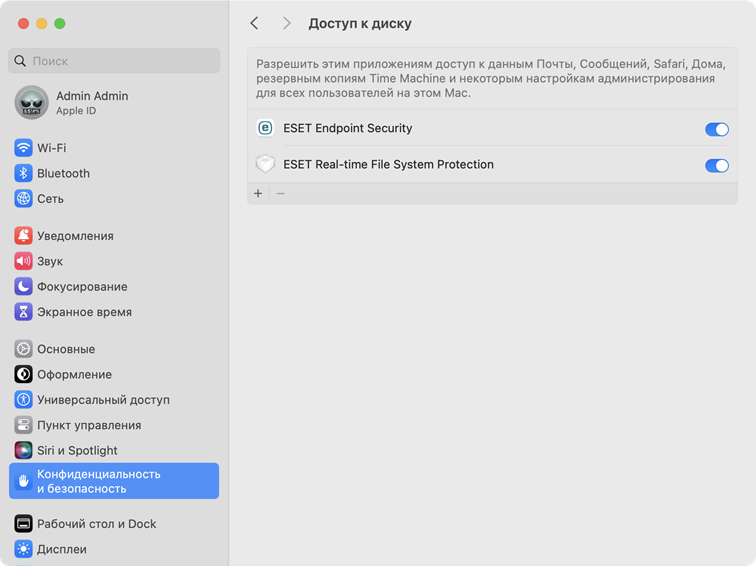
Task: Open Экранное время hourglass icon
Action: click(23, 312)
